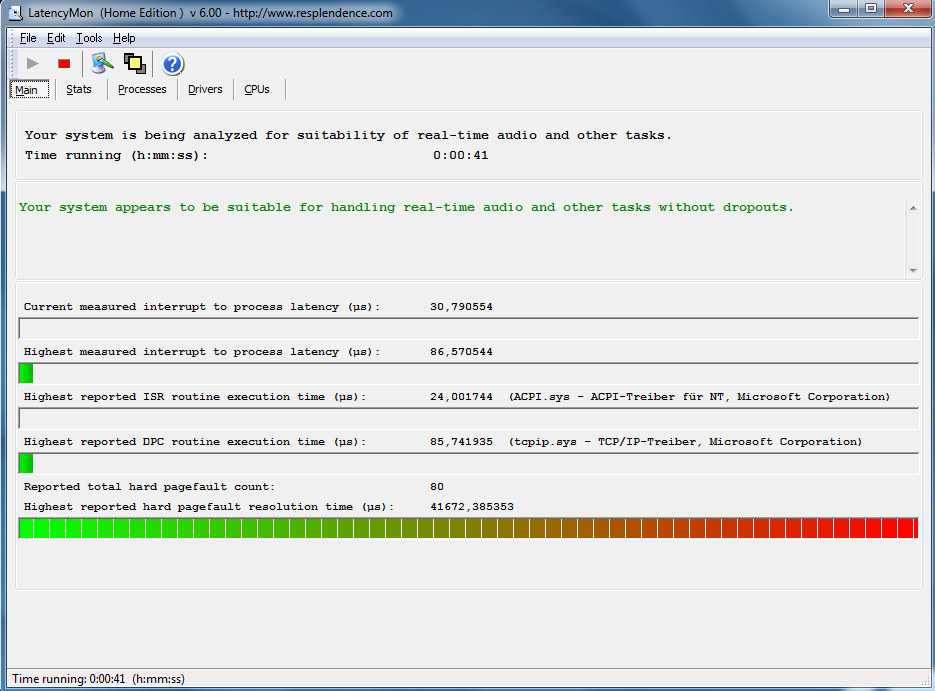This screenshot has width=935, height=691.
Task: Click the DPC routine execution time bar
Action: click(469, 463)
